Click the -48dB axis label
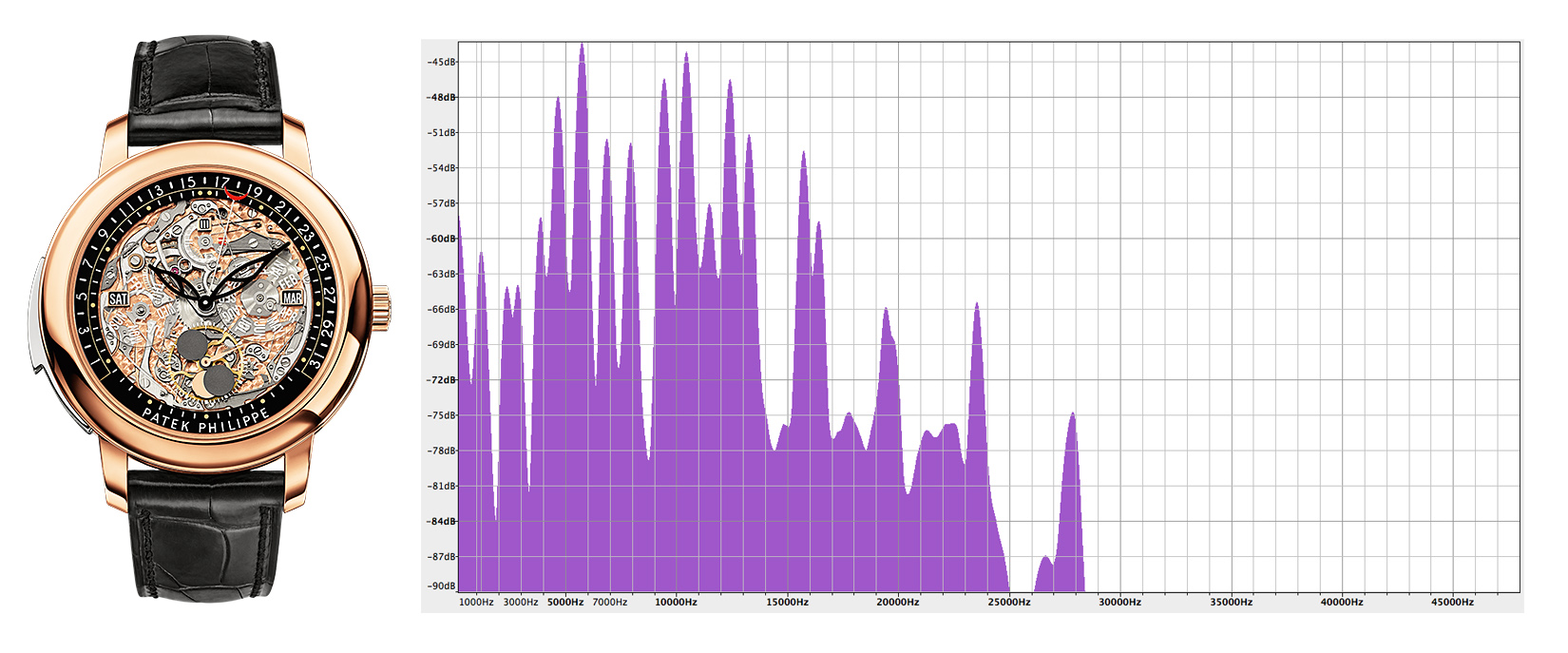This screenshot has width=1568, height=653. click(441, 98)
